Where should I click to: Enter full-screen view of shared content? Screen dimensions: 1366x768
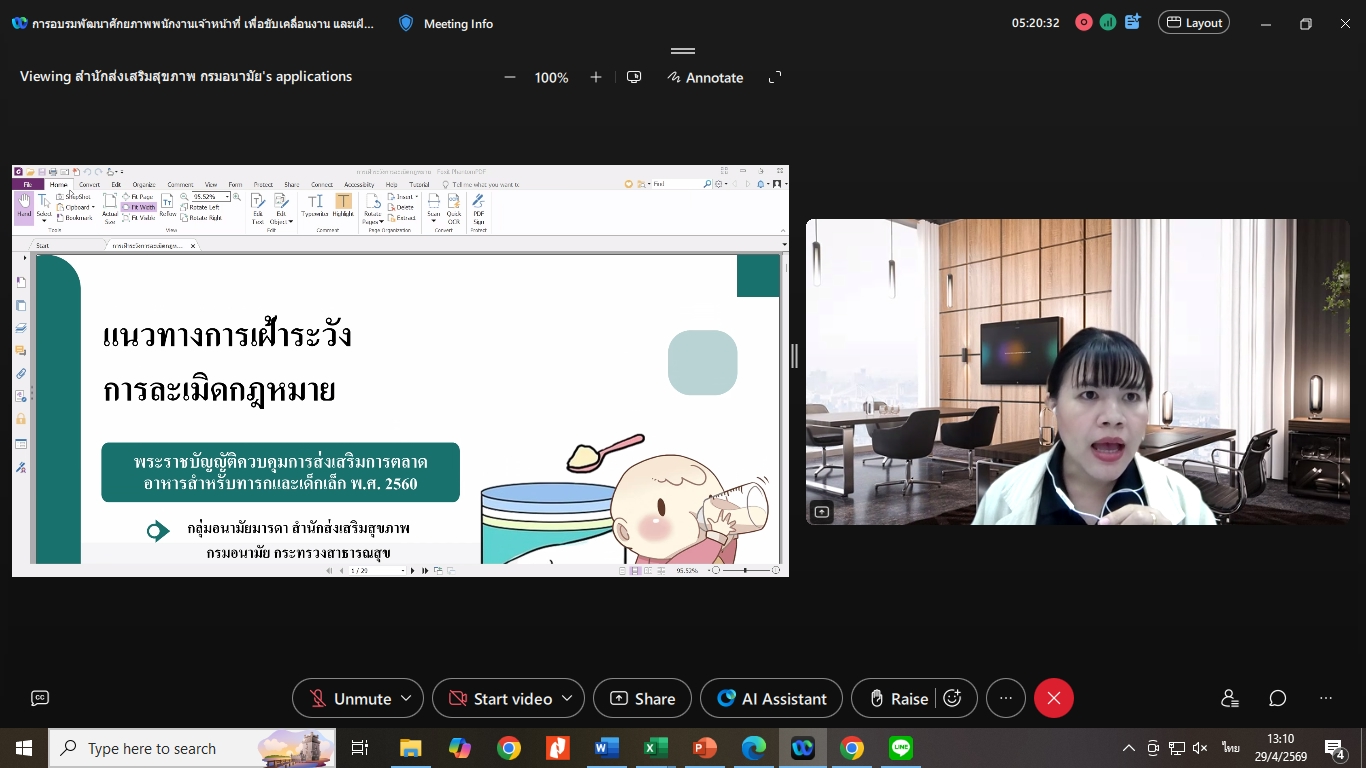coord(774,78)
